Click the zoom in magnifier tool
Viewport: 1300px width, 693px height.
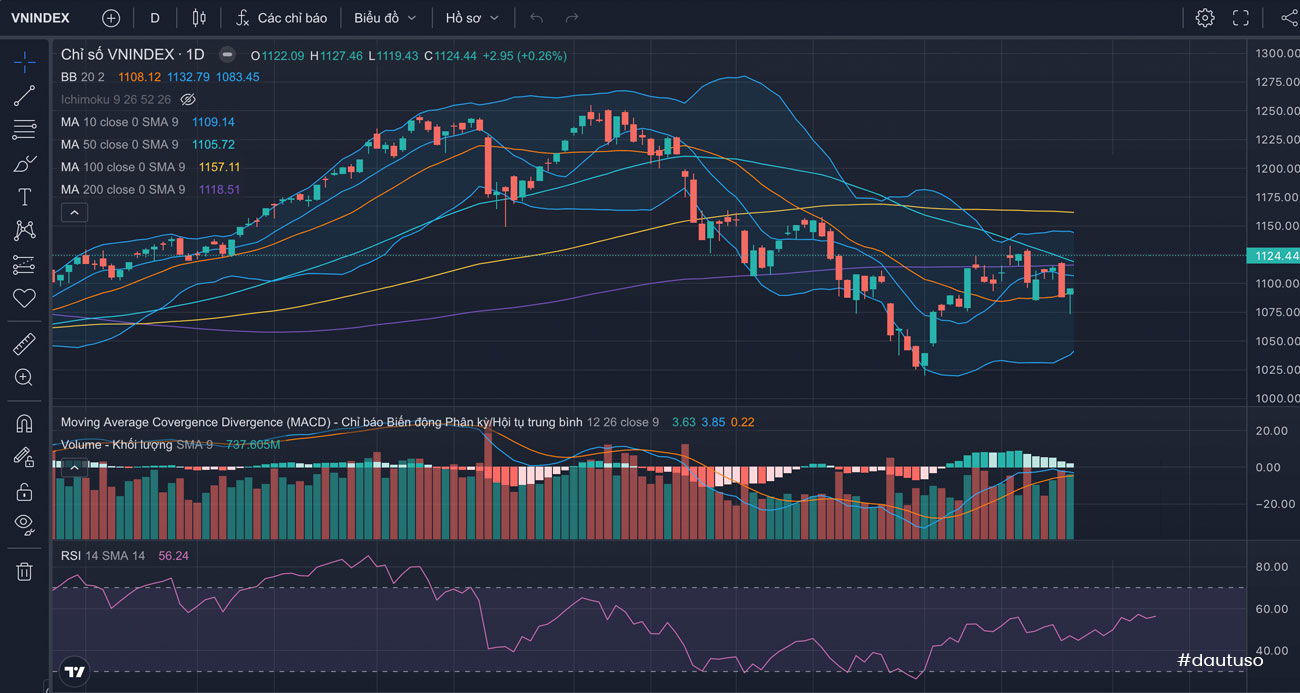pos(24,378)
